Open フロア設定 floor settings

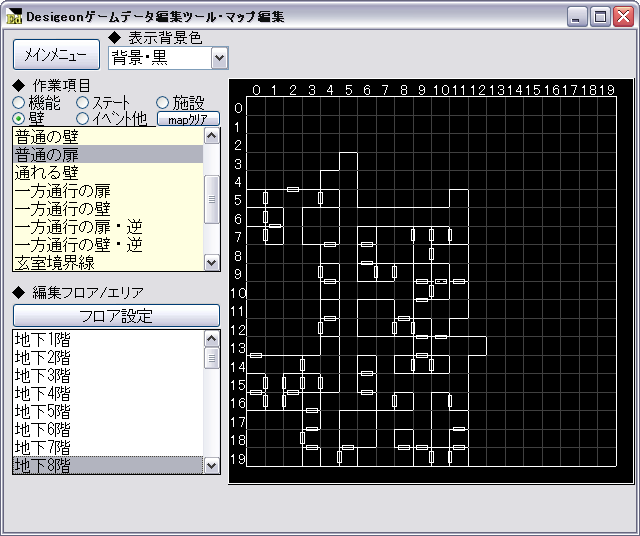pyautogui.click(x=116, y=316)
